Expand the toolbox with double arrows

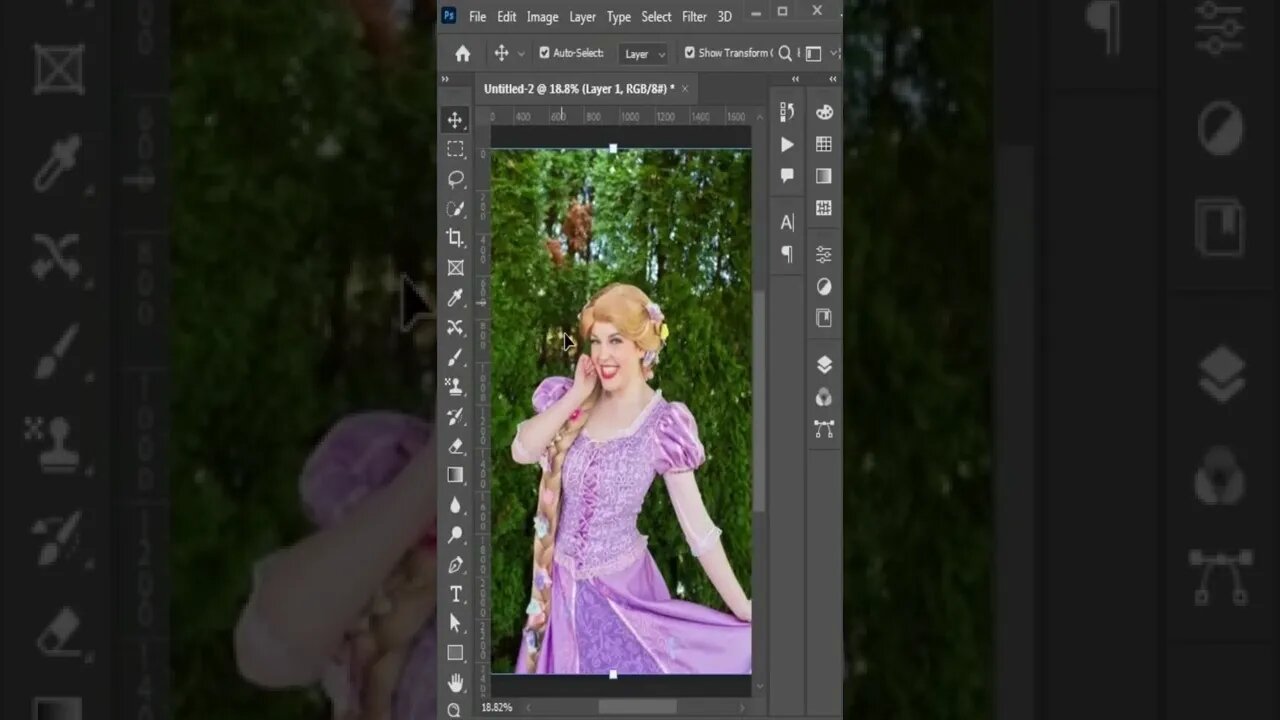[445, 79]
